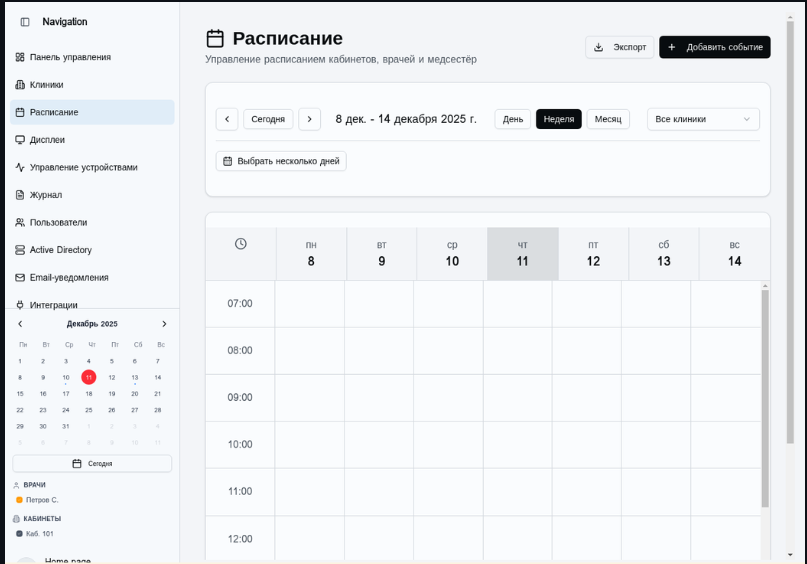
Task: Click the 07:00 time label
Action: pyautogui.click(x=240, y=304)
